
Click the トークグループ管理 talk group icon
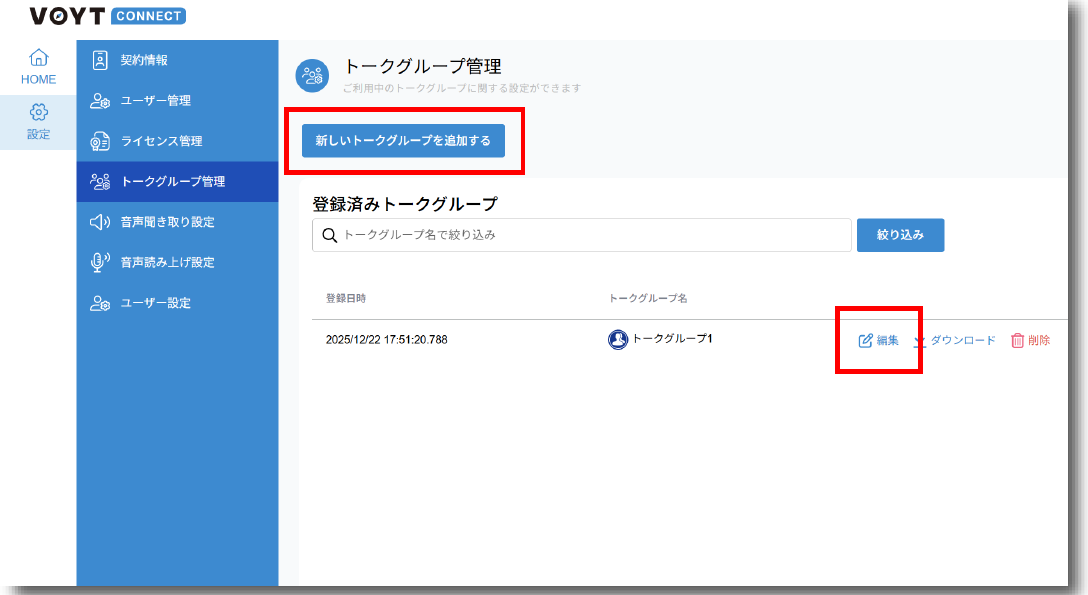98,182
